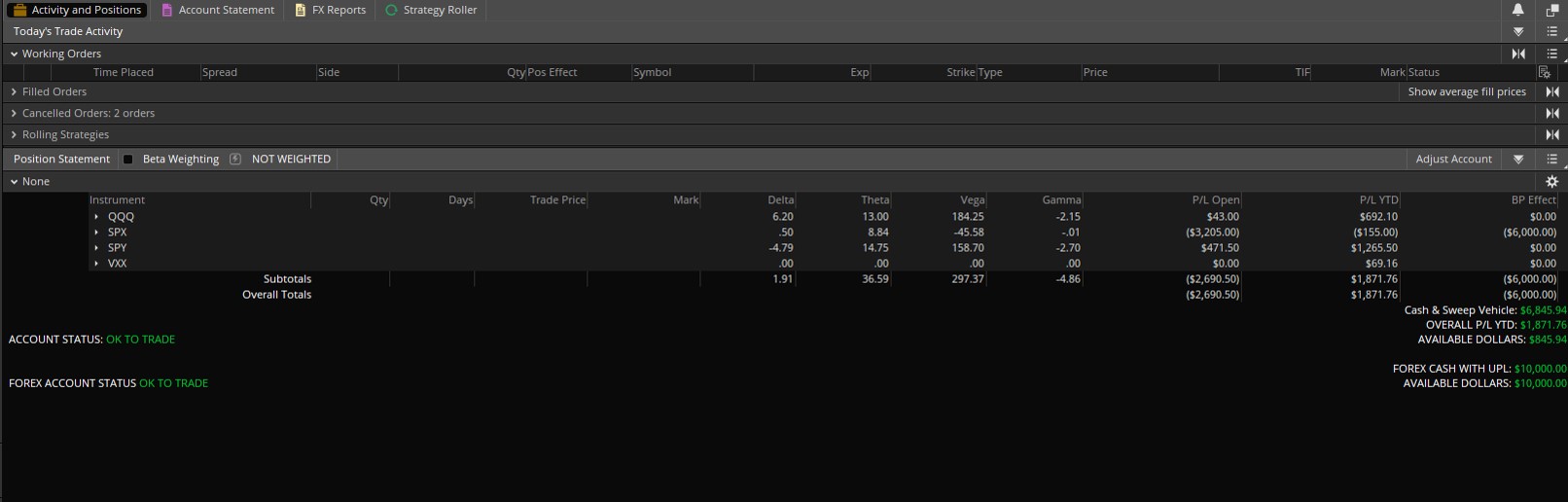This screenshot has width=1568, height=502.
Task: Open the Adjust Account dropdown arrow
Action: (x=1518, y=160)
